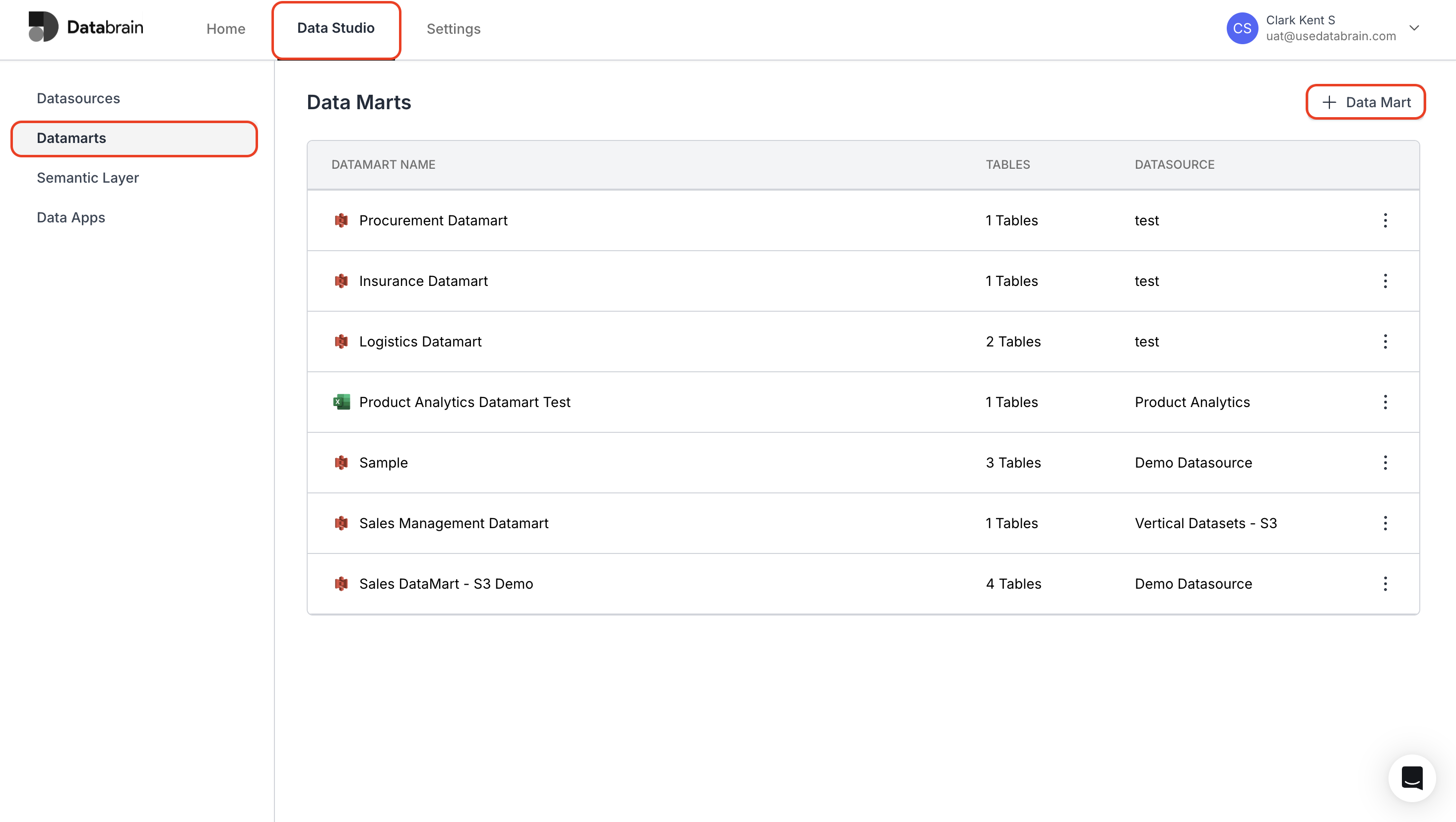
Task: Open three-dot menu for Sample datamart
Action: coord(1385,463)
